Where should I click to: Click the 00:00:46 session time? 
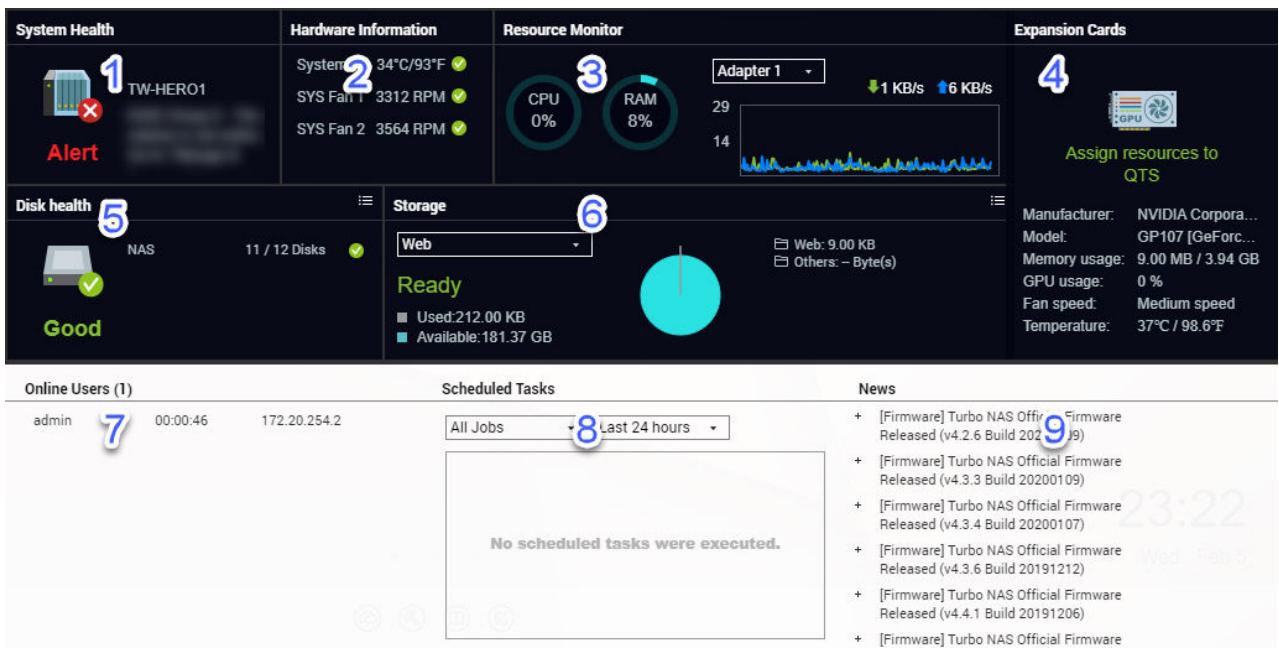tap(182, 421)
